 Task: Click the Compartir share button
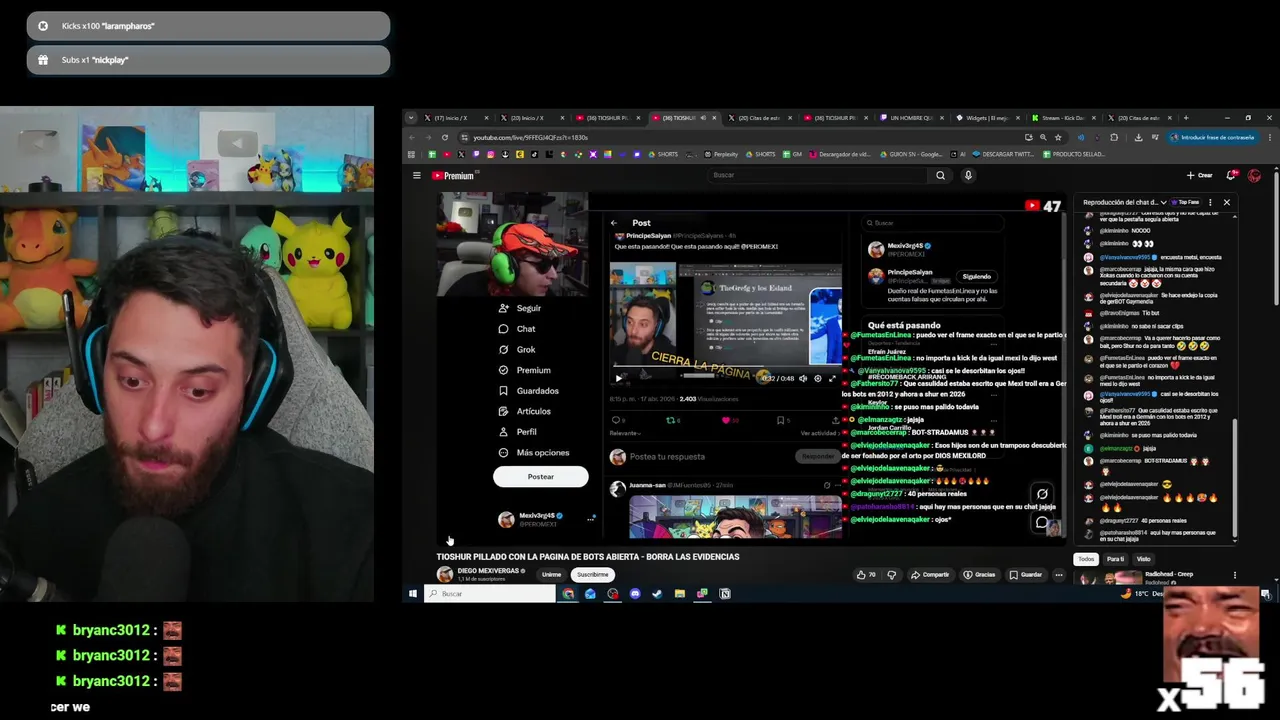[930, 575]
